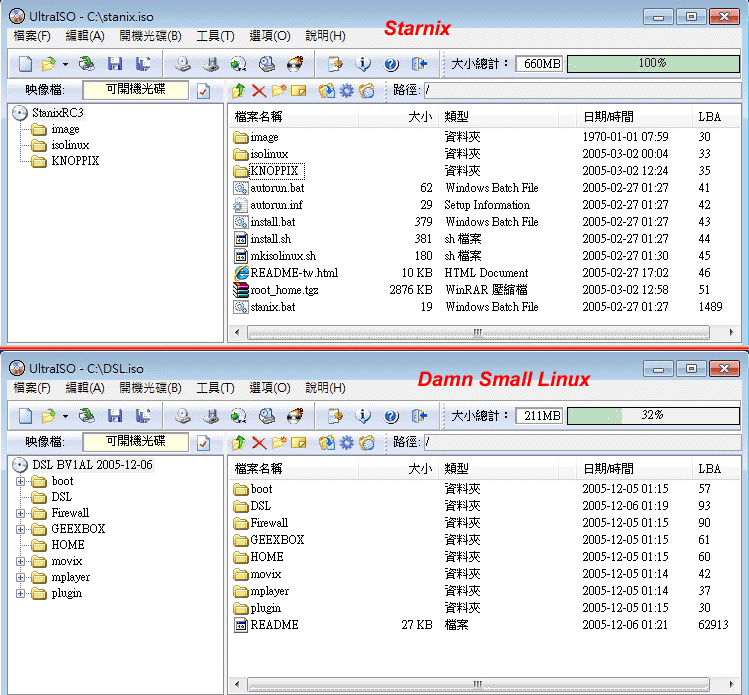This screenshot has height=695, width=749.
Task: Click green Up folder arrow in stanix.iso window
Action: click(x=238, y=90)
